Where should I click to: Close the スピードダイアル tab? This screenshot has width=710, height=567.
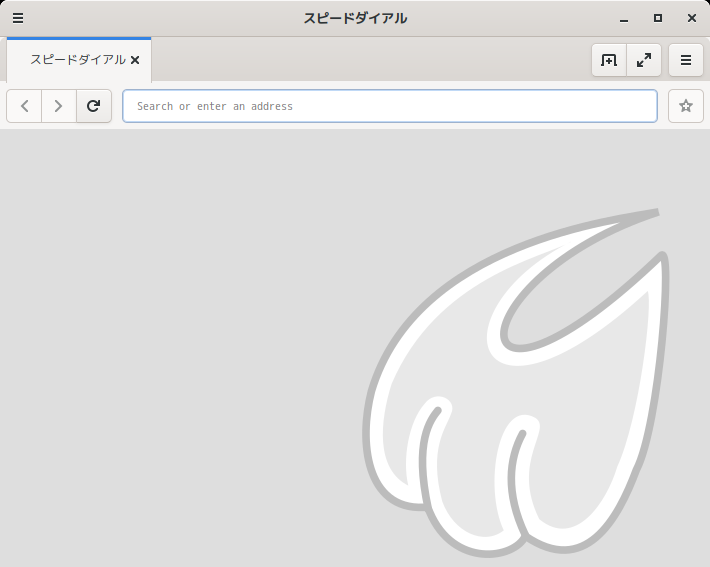(x=135, y=60)
